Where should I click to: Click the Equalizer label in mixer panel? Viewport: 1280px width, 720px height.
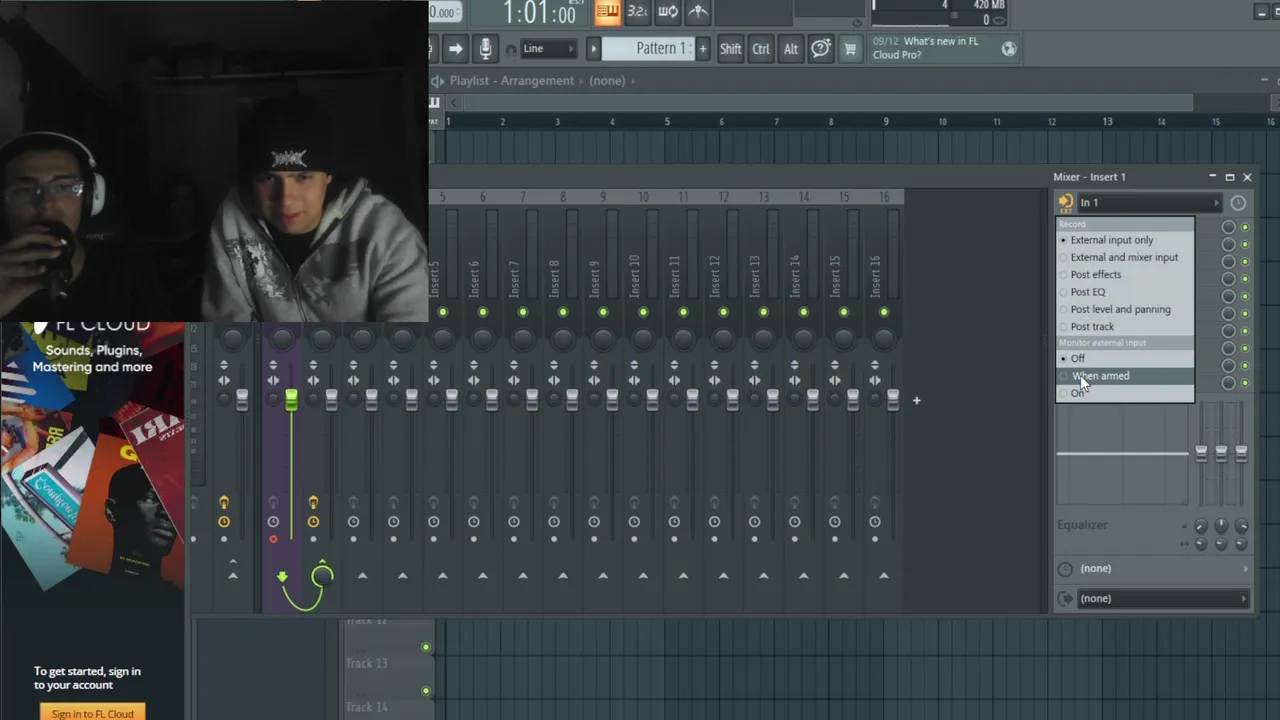pyautogui.click(x=1082, y=525)
